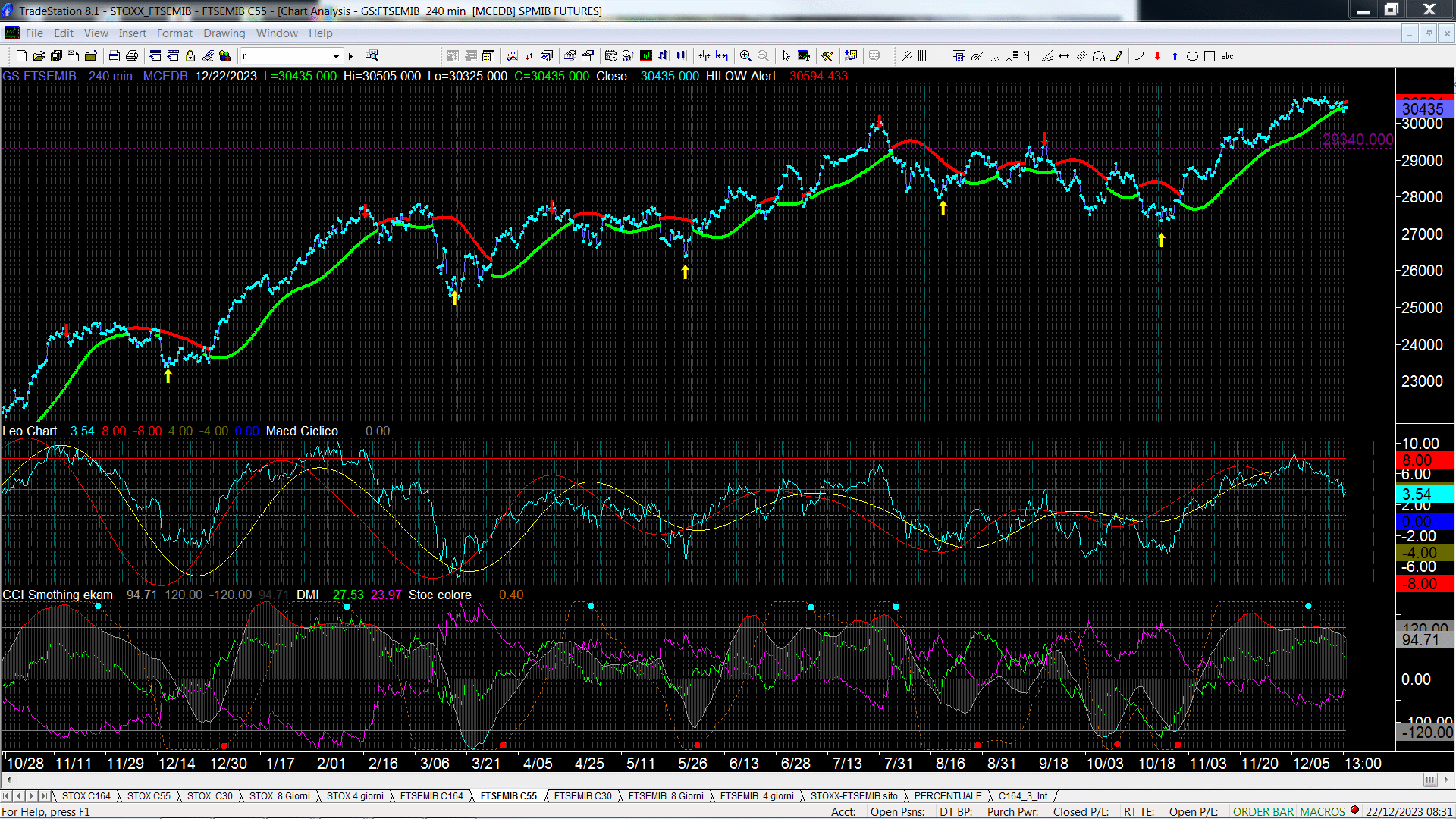
Task: Open the File menu
Action: click(34, 33)
